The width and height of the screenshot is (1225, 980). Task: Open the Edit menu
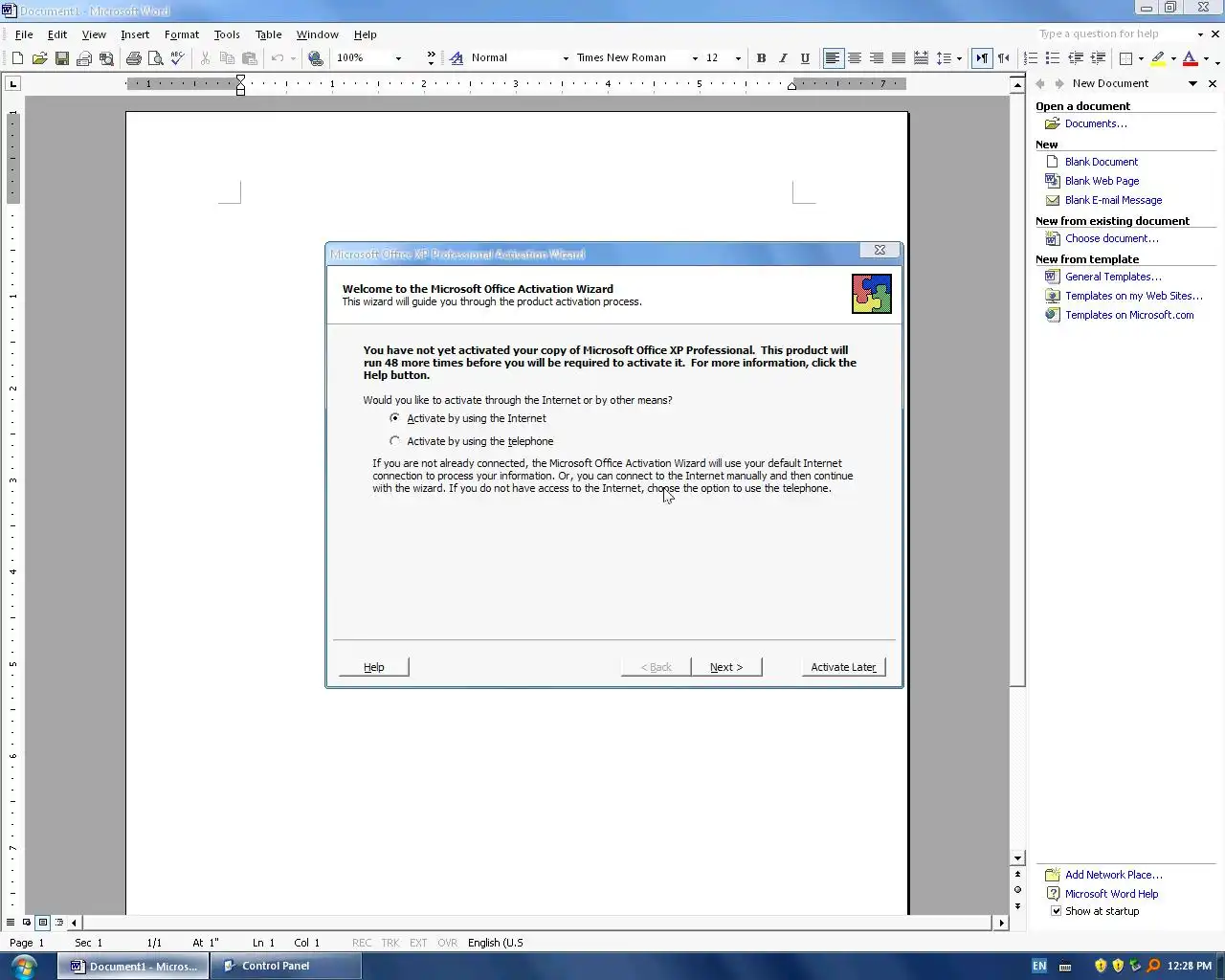coord(57,34)
